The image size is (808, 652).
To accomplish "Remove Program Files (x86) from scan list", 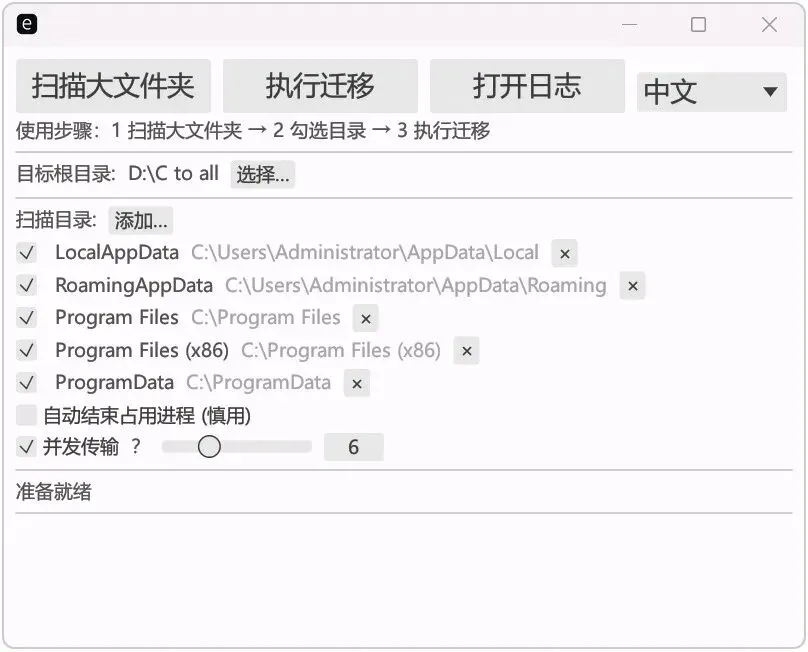I will coord(466,351).
